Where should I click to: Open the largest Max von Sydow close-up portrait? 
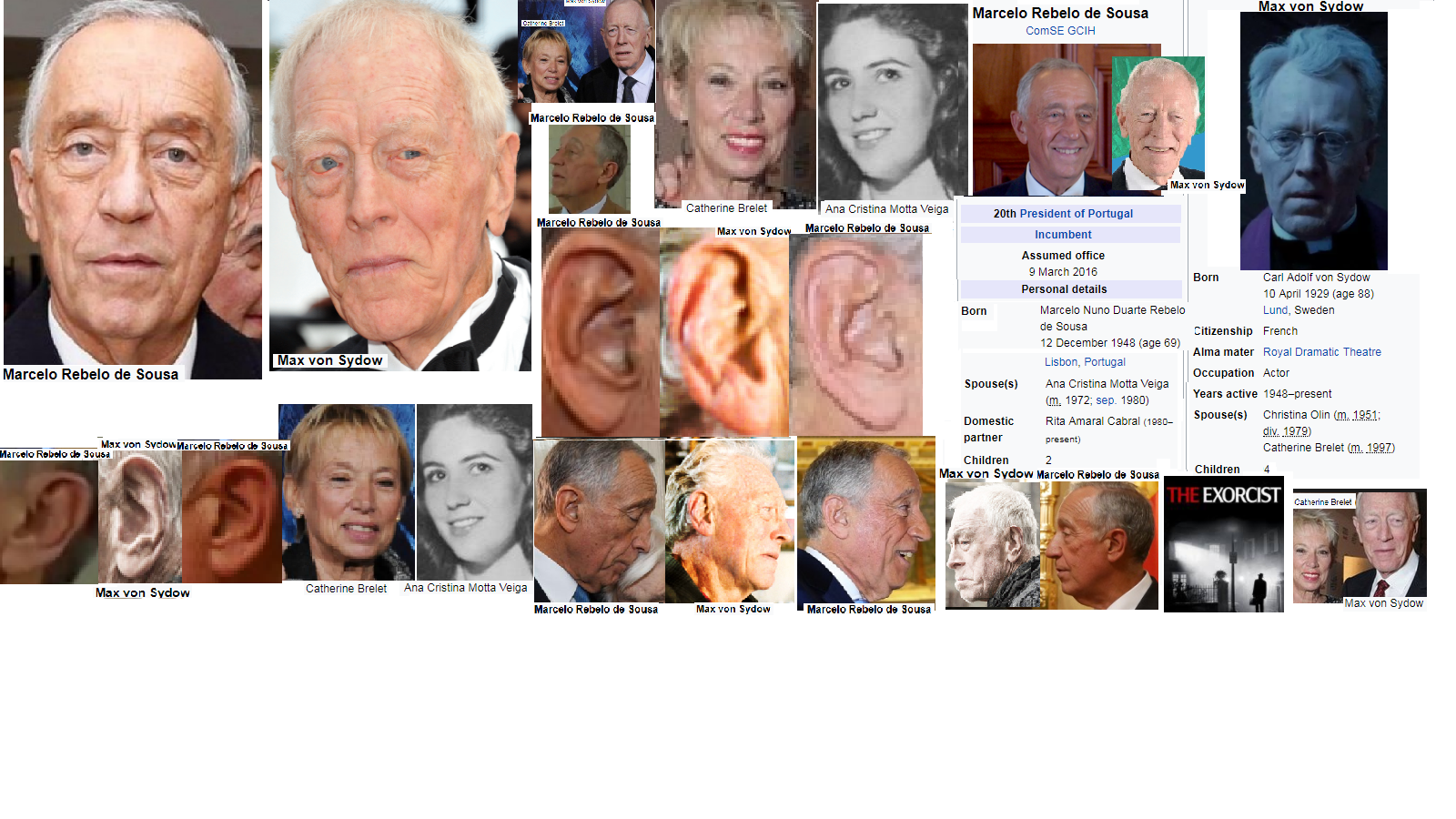point(399,182)
